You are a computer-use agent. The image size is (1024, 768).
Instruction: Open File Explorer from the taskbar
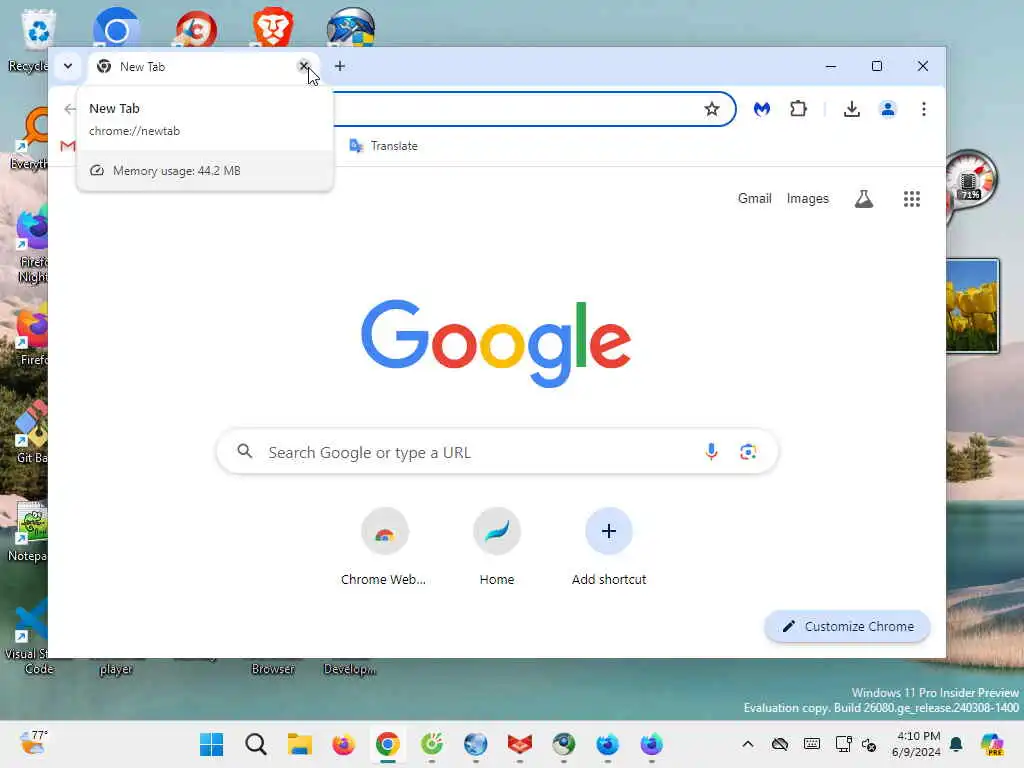click(x=300, y=744)
